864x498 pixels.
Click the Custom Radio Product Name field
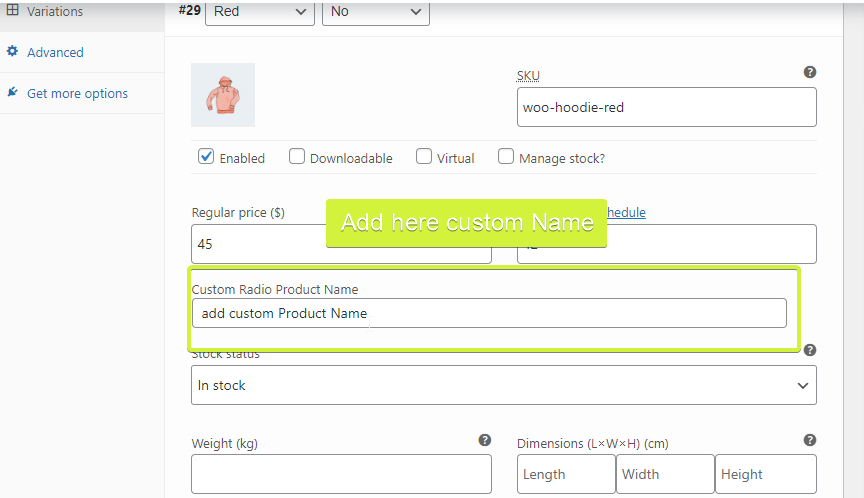click(489, 313)
